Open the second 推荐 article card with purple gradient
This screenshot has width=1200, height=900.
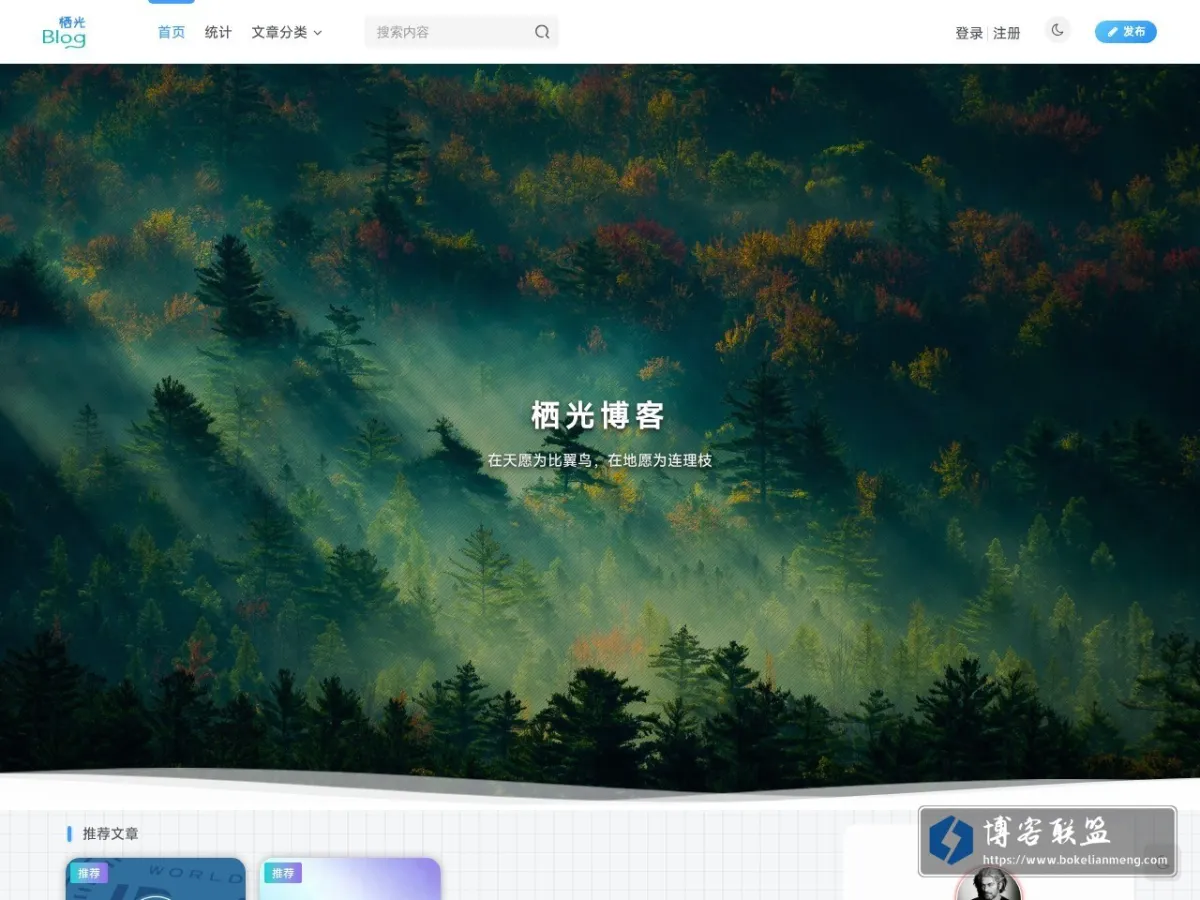coord(350,879)
